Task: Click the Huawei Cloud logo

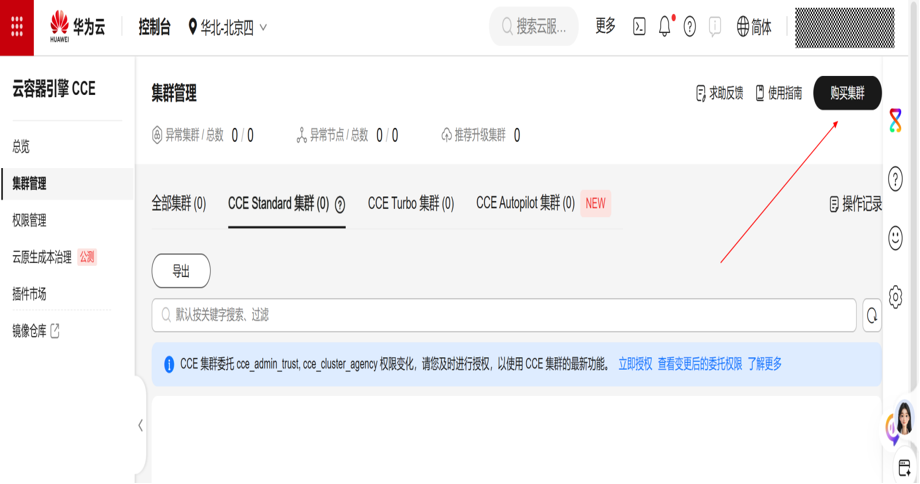Action: 77,27
